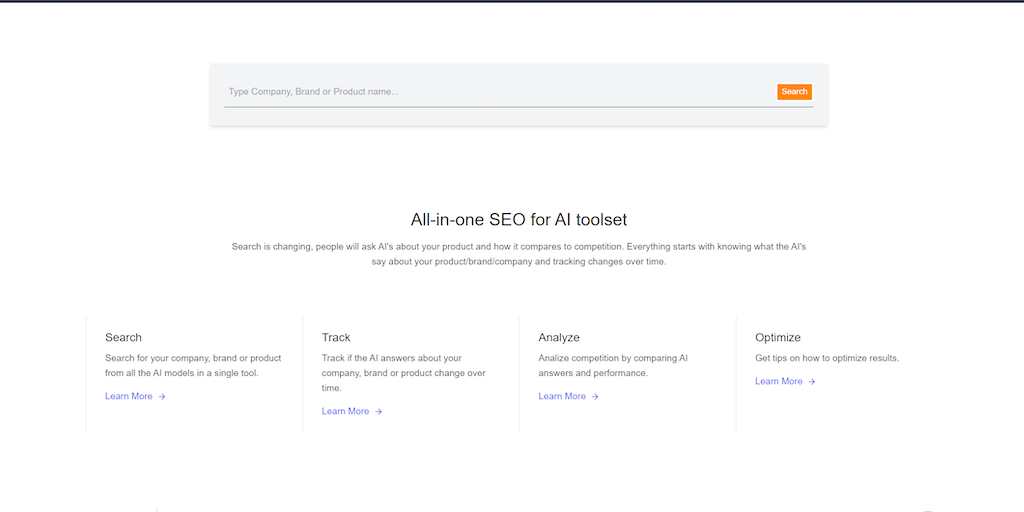
Task: Click the Track card description text
Action: (404, 373)
